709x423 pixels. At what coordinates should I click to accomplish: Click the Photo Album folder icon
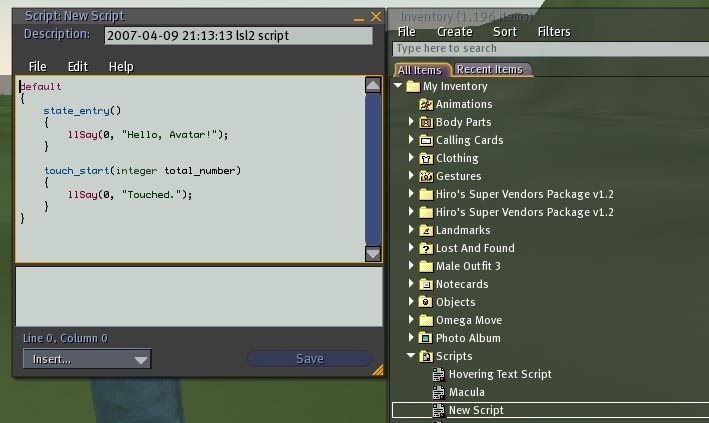click(x=426, y=338)
